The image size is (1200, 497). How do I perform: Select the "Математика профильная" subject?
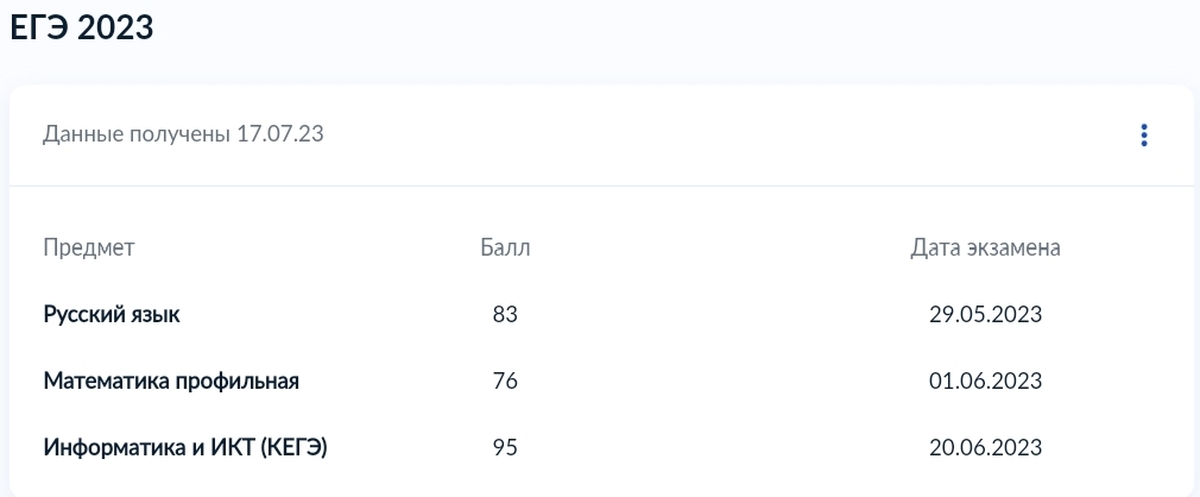171,381
